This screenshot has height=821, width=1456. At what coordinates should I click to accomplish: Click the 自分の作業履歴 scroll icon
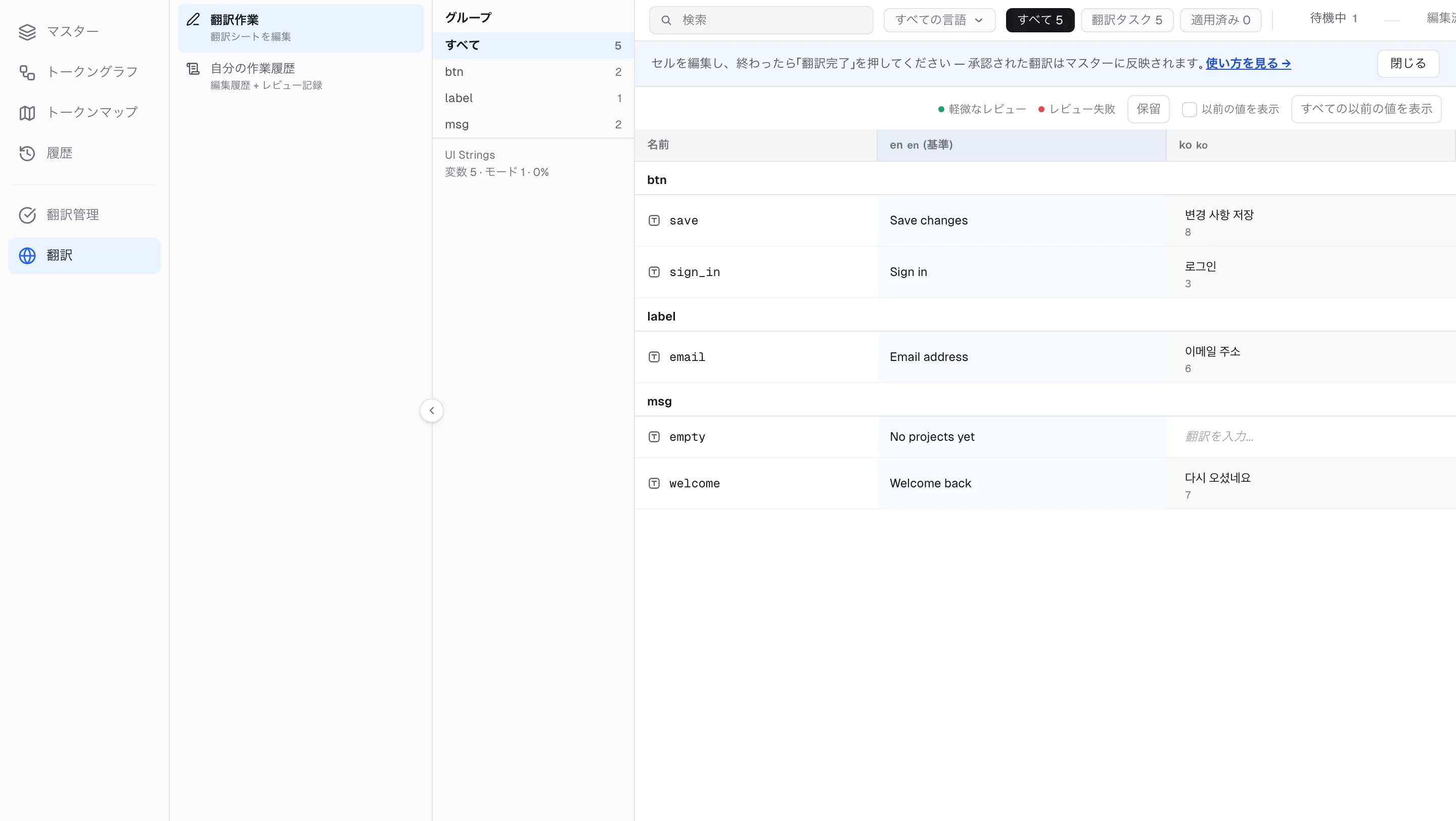[193, 68]
